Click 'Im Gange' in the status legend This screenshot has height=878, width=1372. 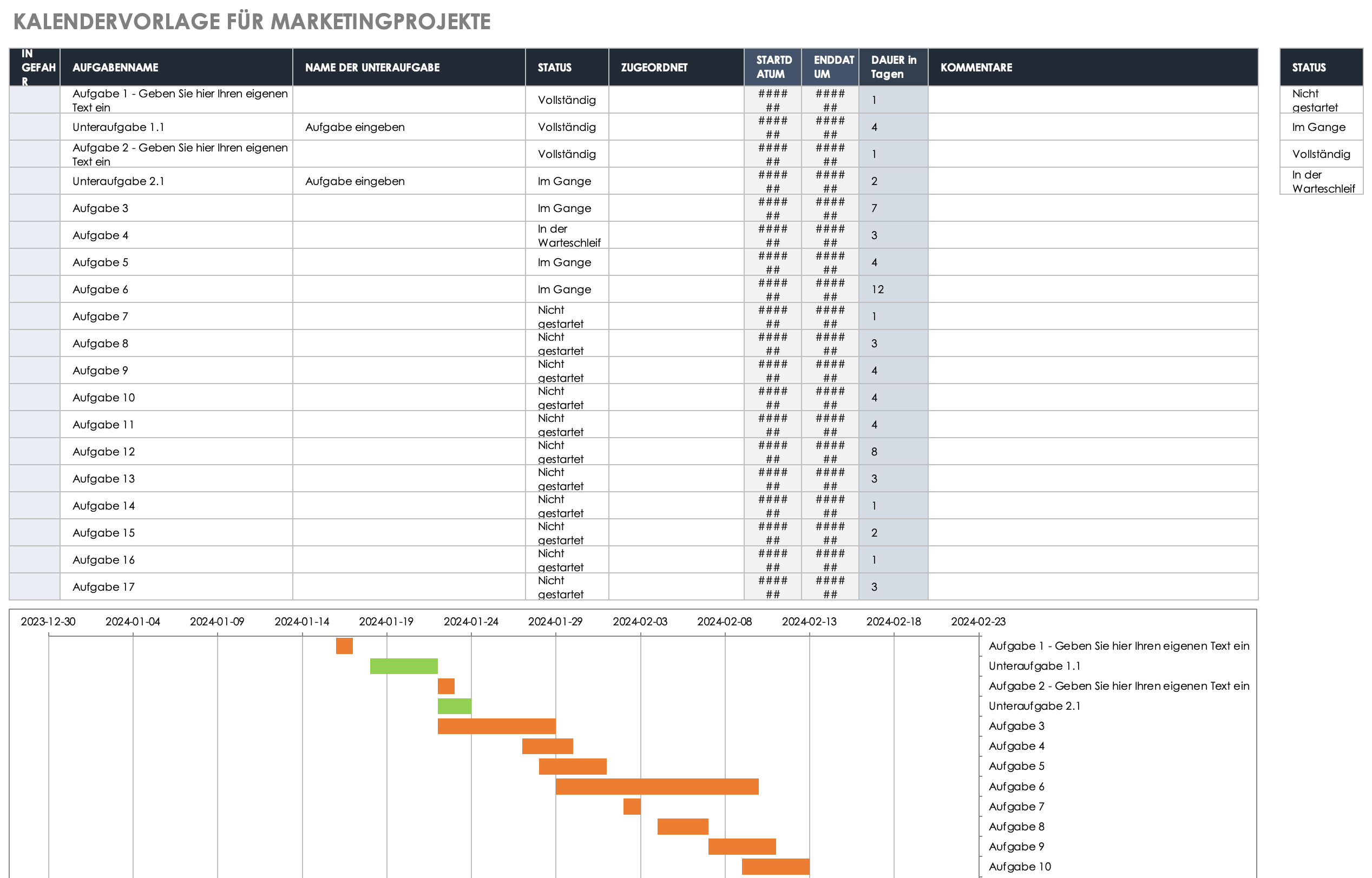[x=1321, y=127]
